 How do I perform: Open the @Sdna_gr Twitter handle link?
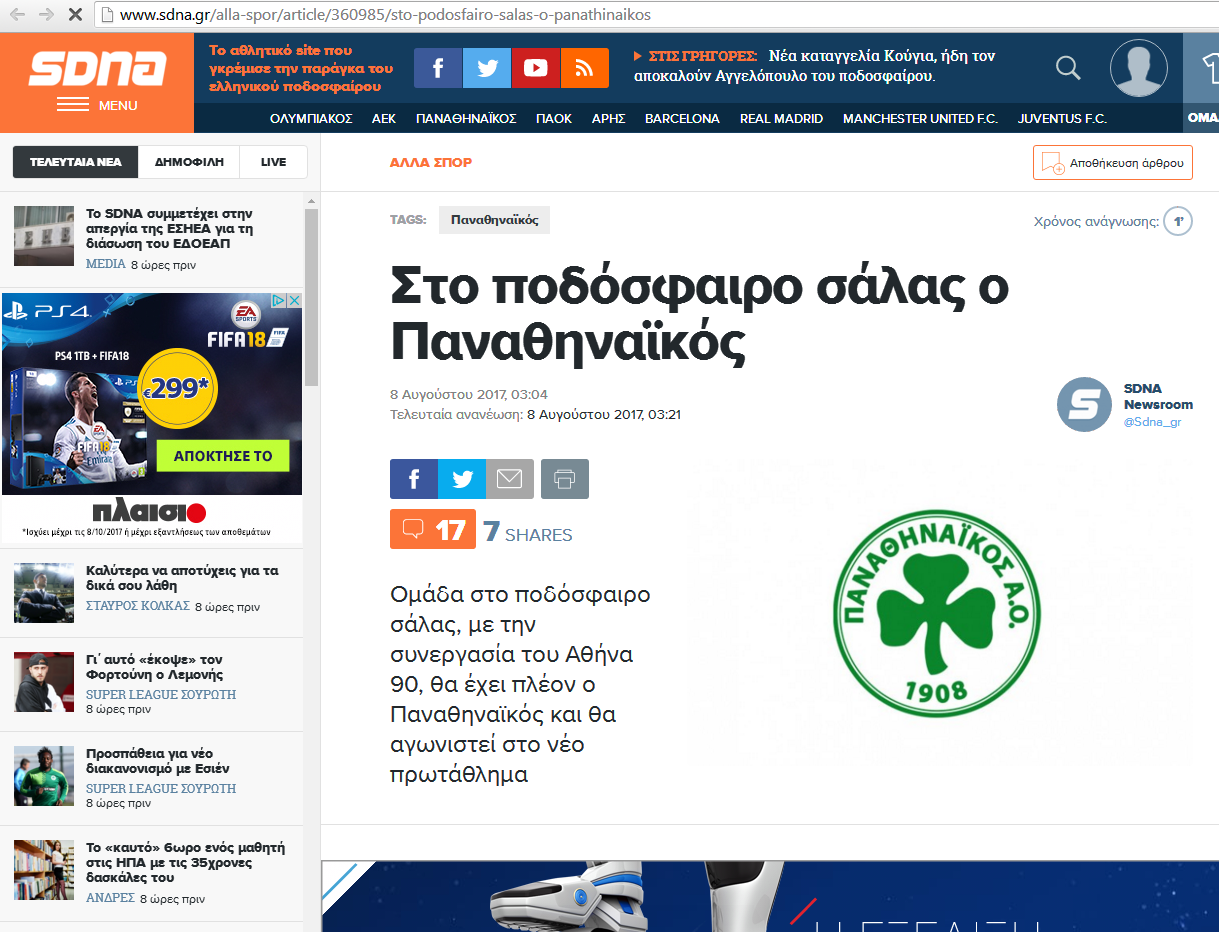coord(1152,422)
